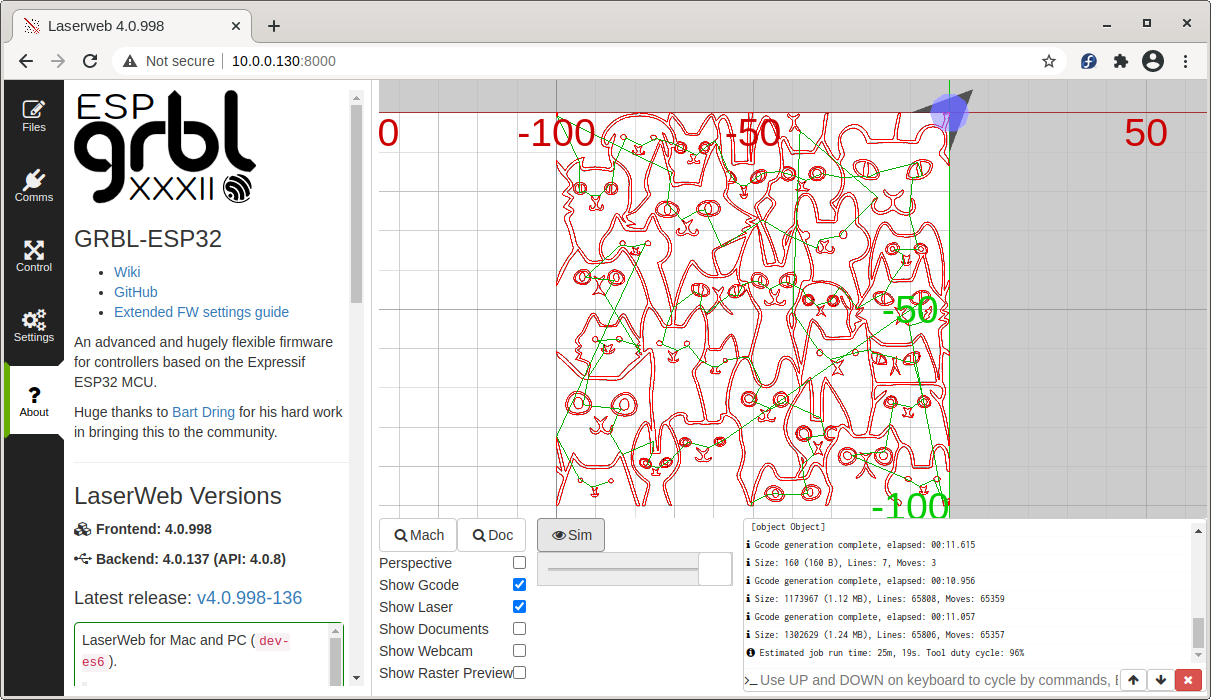The image size is (1211, 700).
Task: Click the blue f extension icon
Action: pos(1089,61)
